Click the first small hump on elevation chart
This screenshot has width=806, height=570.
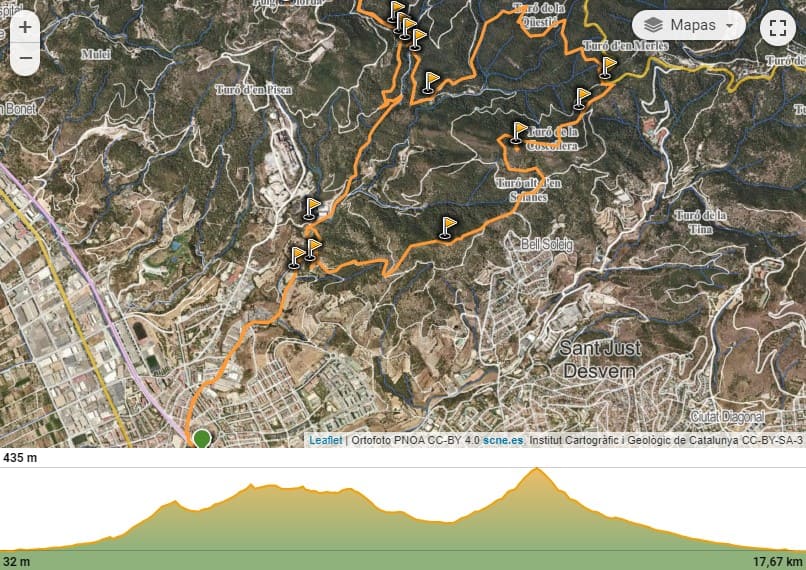point(174,503)
